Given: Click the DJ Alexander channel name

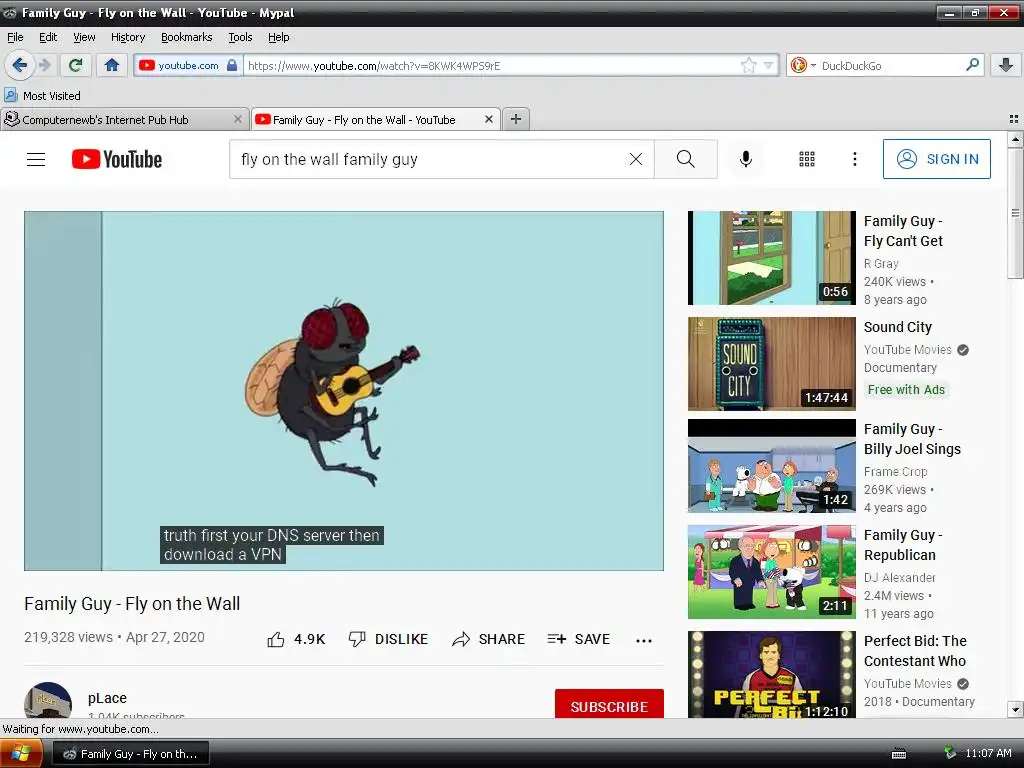Looking at the screenshot, I should (x=900, y=577).
